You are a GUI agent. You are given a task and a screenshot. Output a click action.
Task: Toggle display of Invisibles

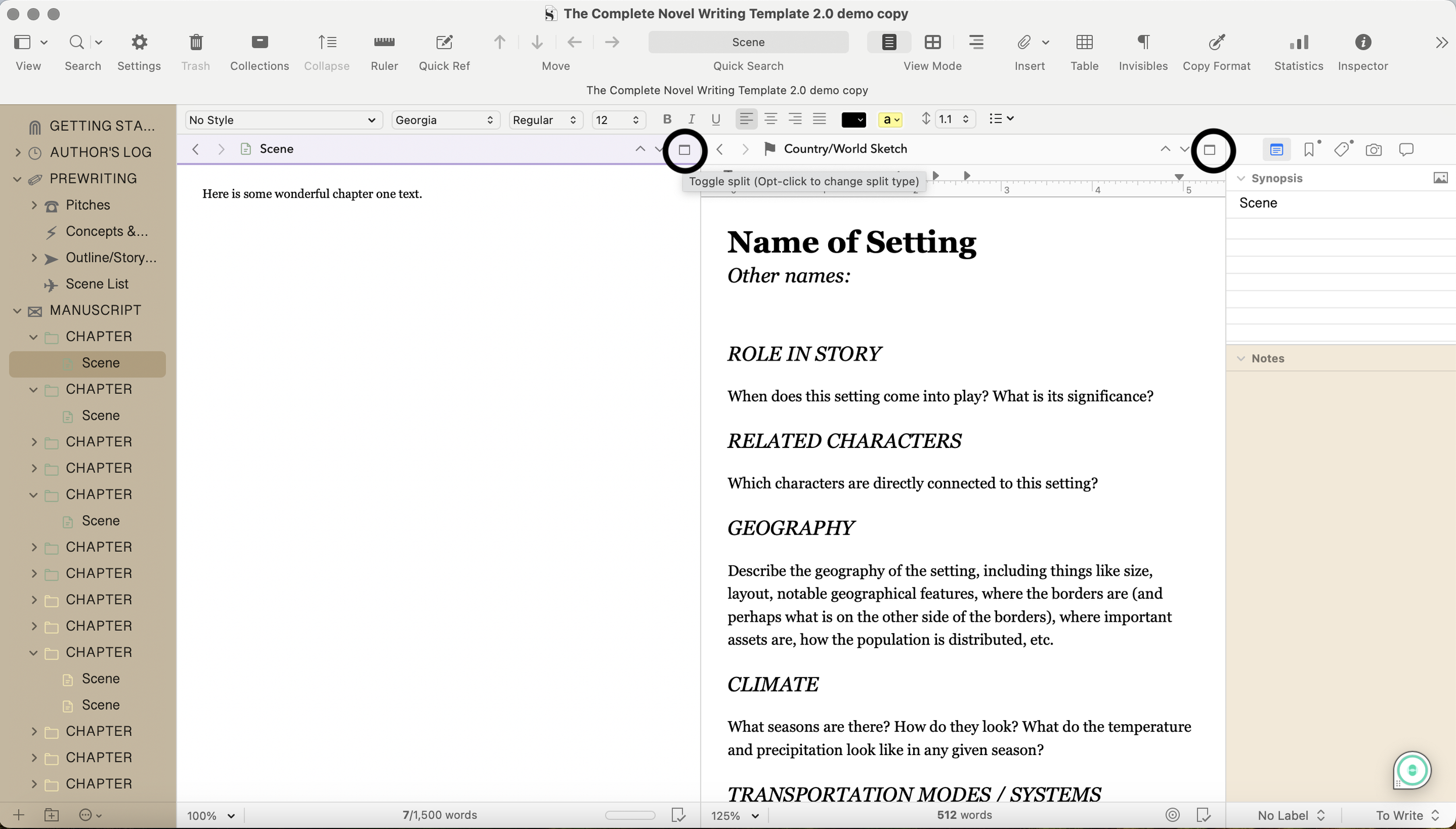tap(1142, 51)
